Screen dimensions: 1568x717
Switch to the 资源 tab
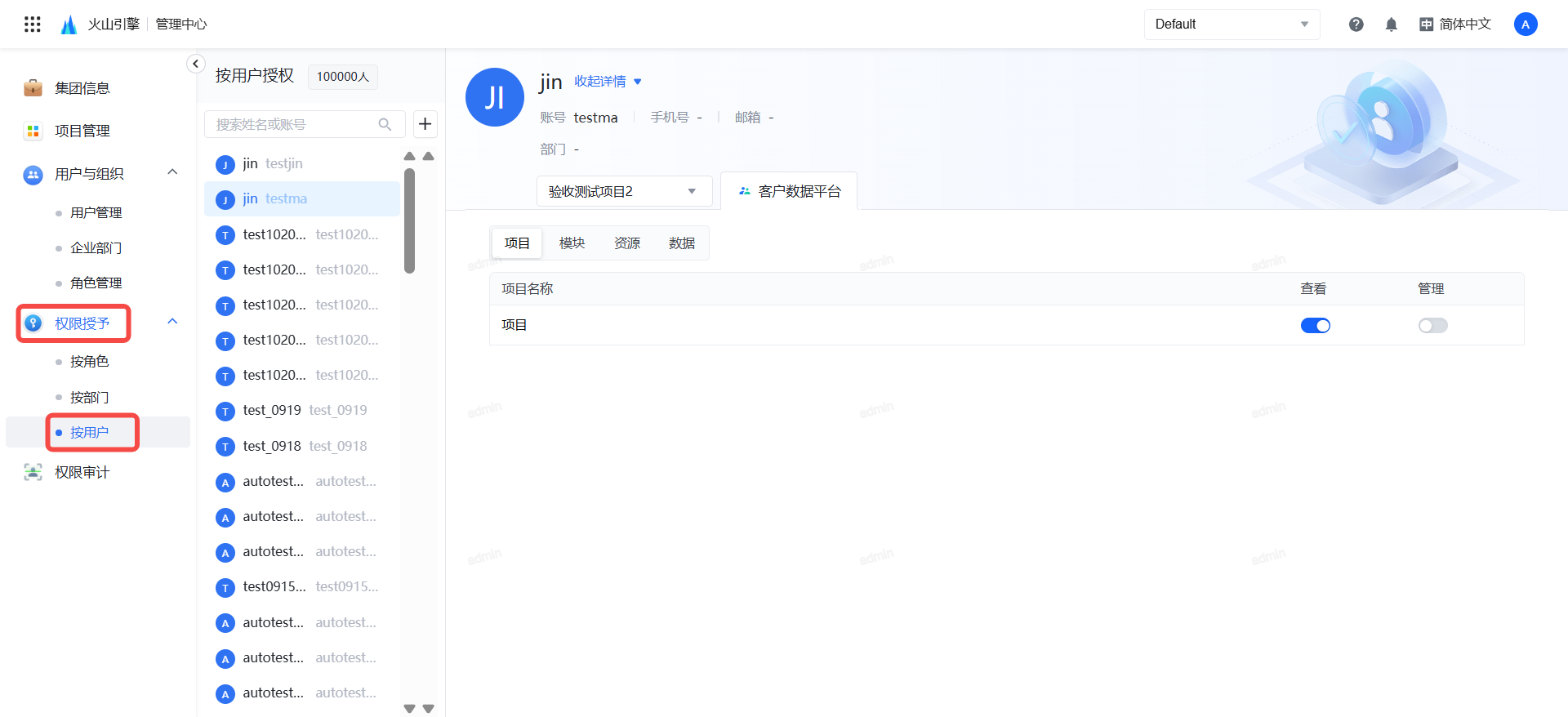point(626,243)
